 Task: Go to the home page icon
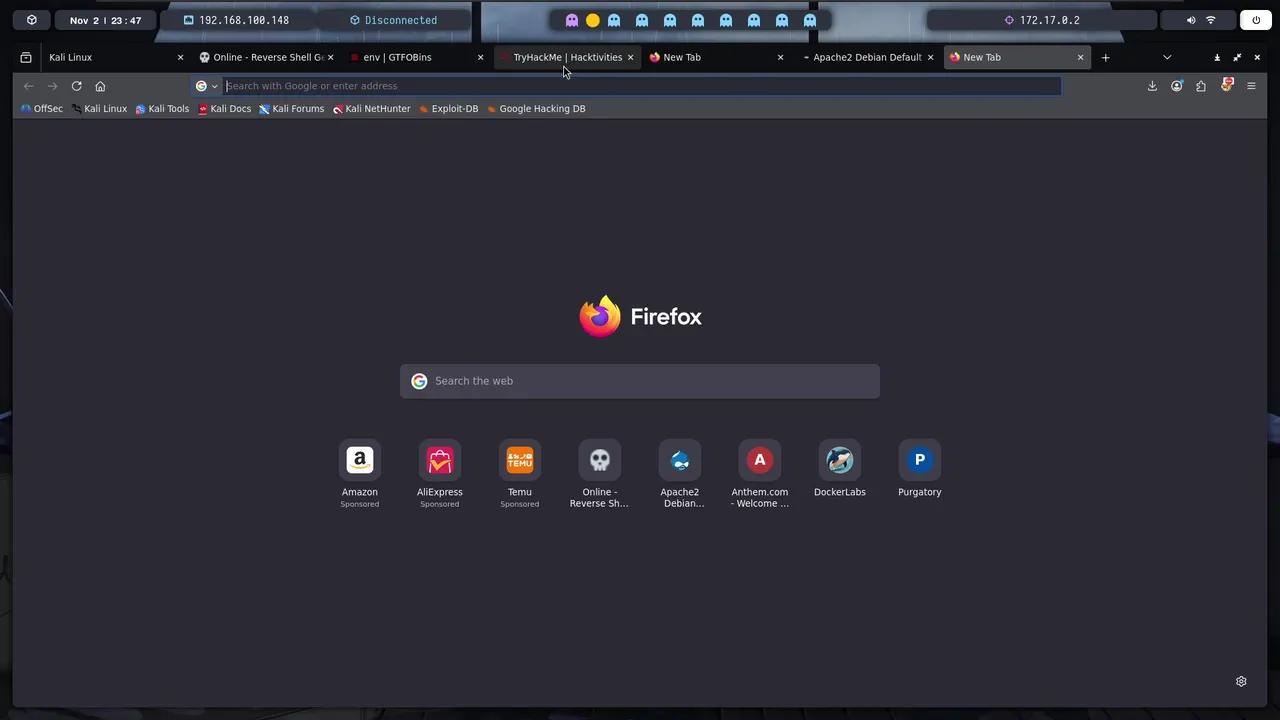[x=100, y=86]
